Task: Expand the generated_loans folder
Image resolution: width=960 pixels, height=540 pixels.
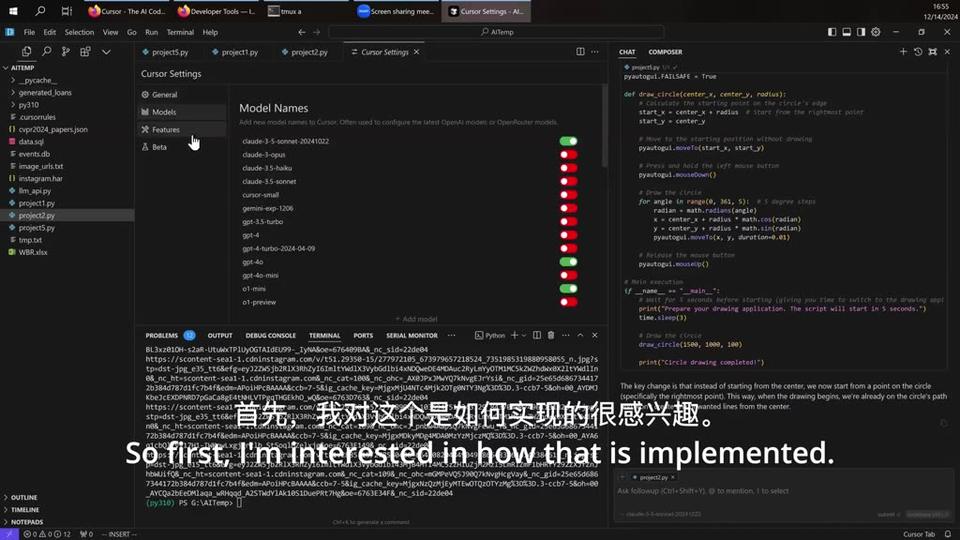Action: point(45,92)
